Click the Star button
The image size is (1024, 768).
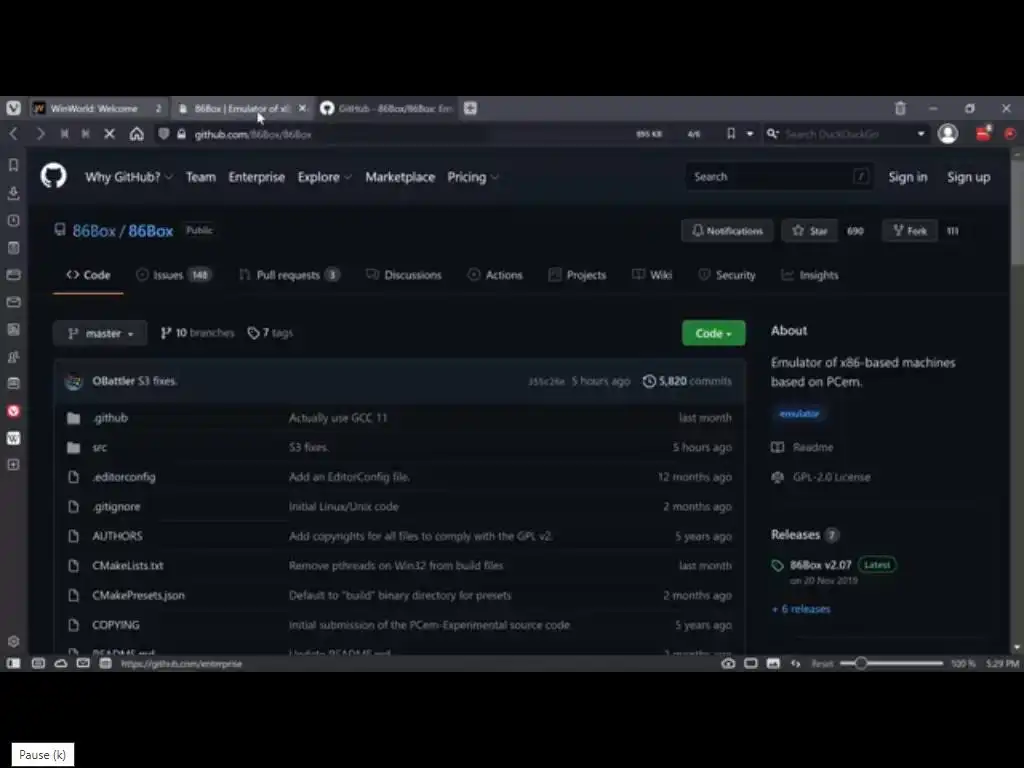click(x=810, y=231)
